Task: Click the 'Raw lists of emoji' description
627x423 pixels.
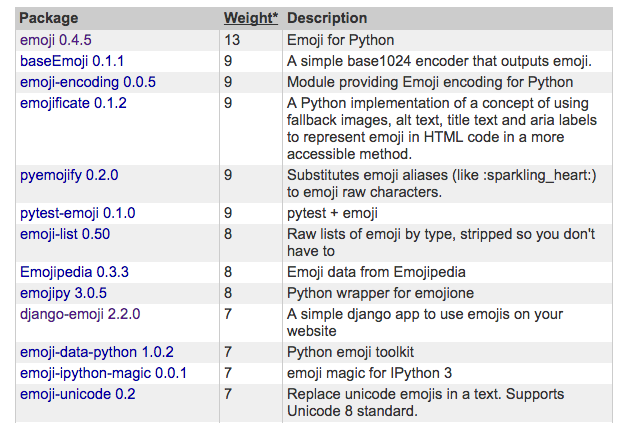Action: tap(441, 242)
